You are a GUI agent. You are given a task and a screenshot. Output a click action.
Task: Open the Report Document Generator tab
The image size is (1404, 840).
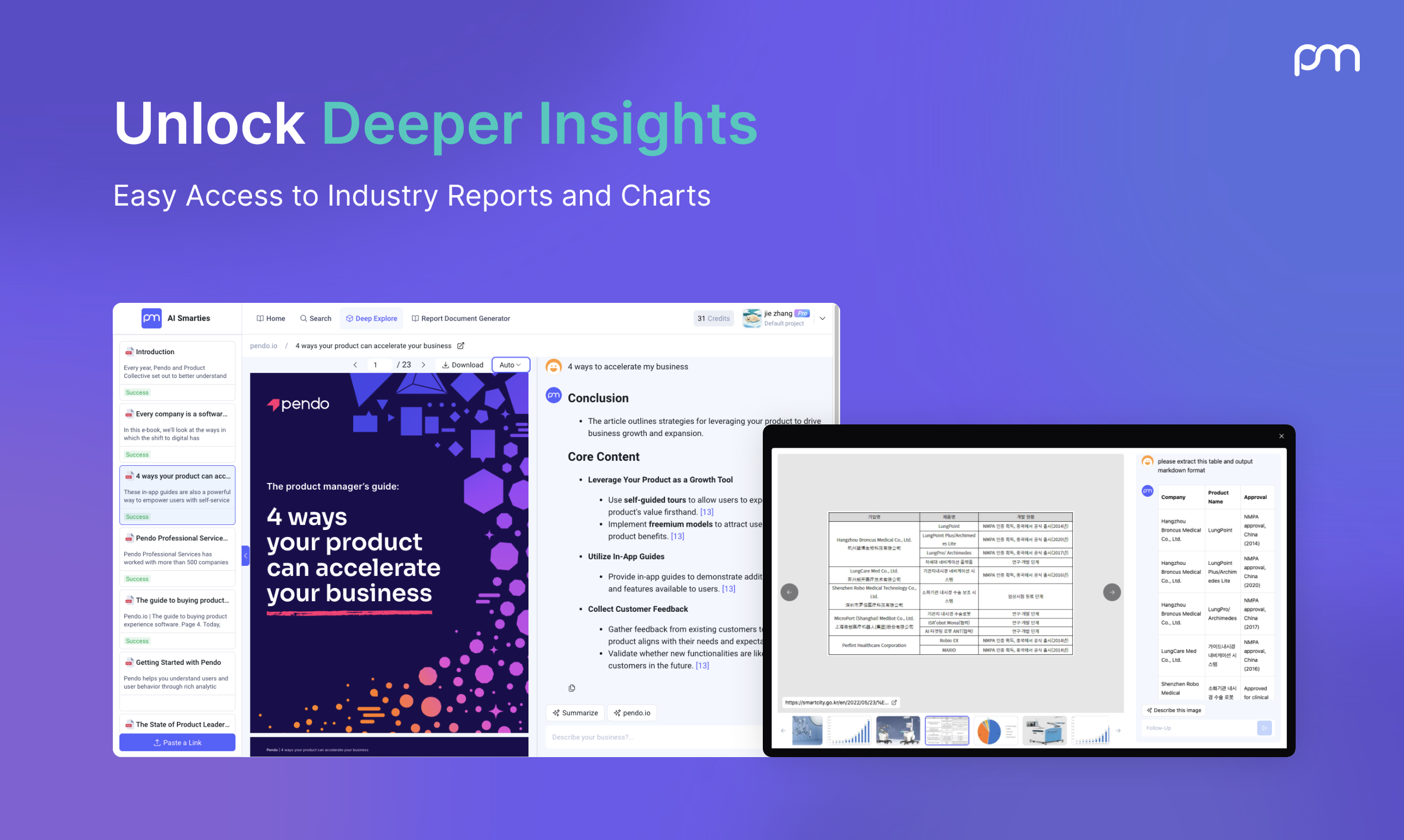461,318
